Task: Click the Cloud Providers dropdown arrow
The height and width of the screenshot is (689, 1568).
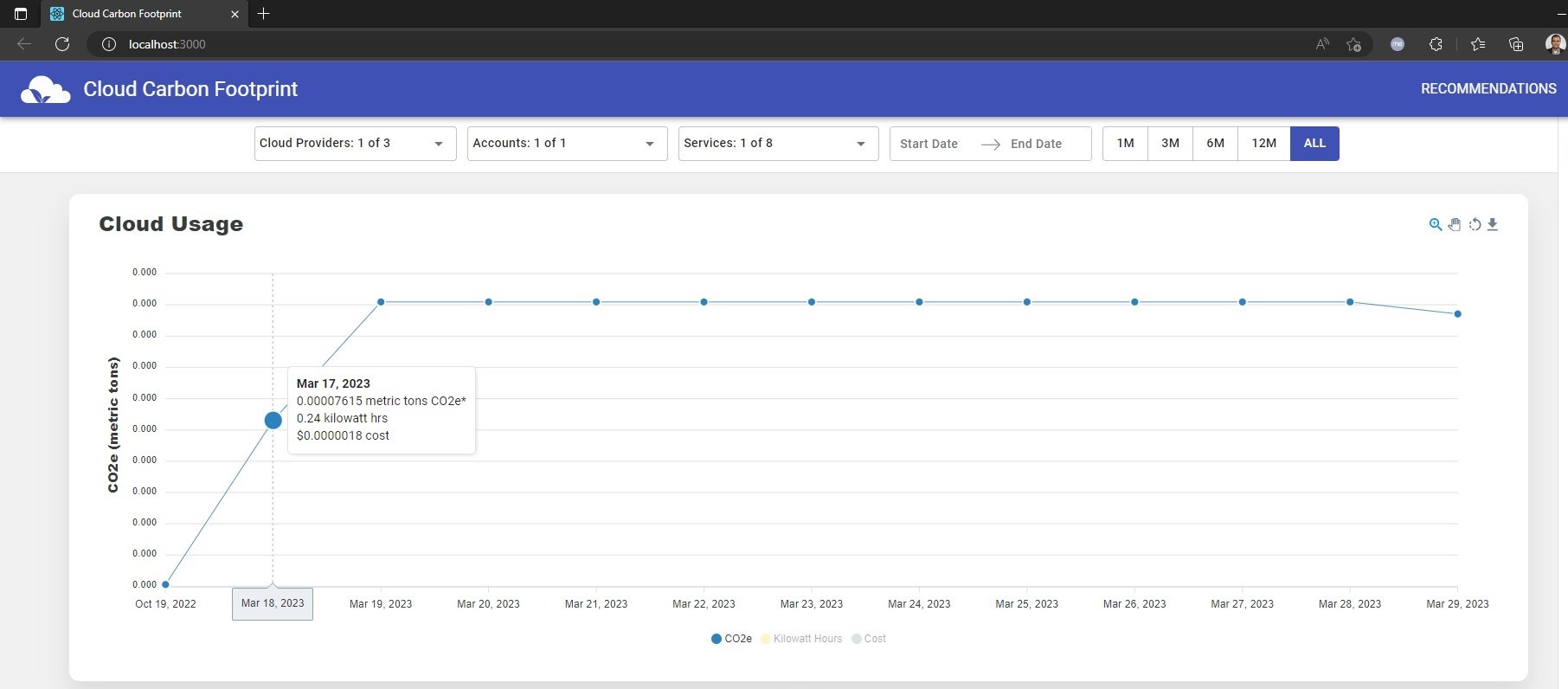Action: 439,144
